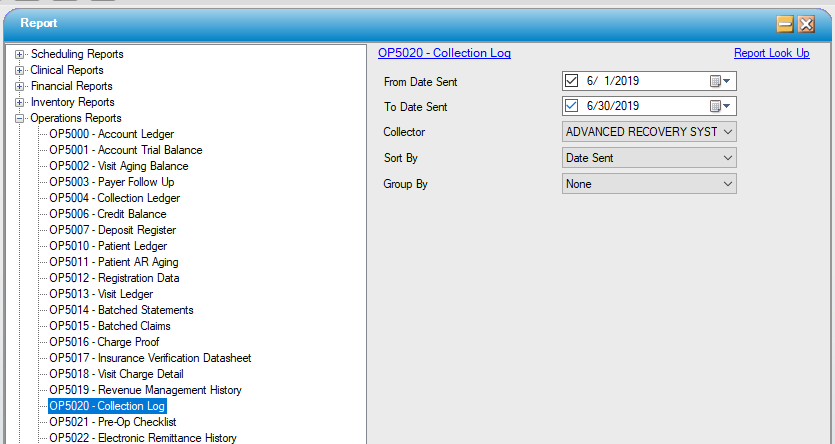The height and width of the screenshot is (444, 835).
Task: Uncheck the From Date Sent checkbox
Action: coord(572,82)
